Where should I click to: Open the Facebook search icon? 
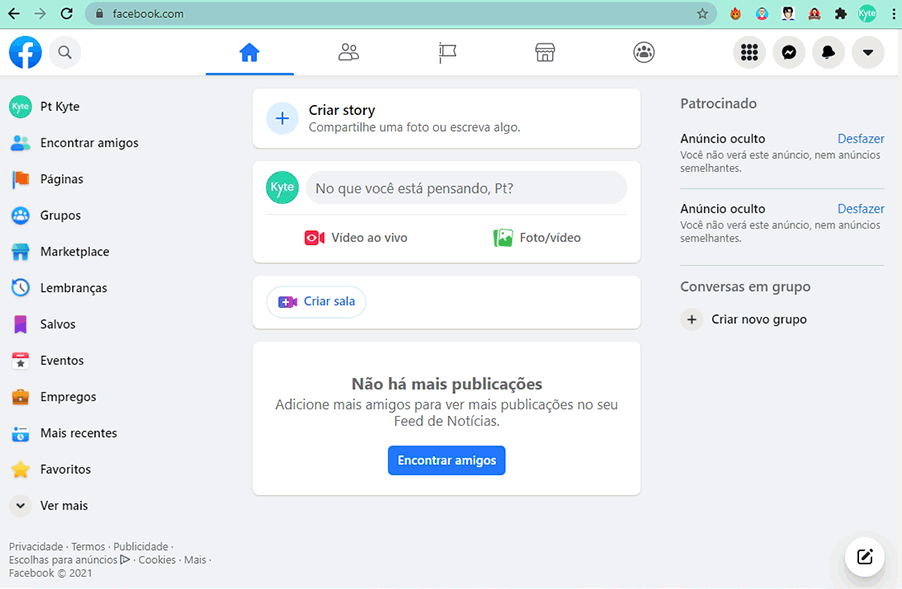coord(65,52)
